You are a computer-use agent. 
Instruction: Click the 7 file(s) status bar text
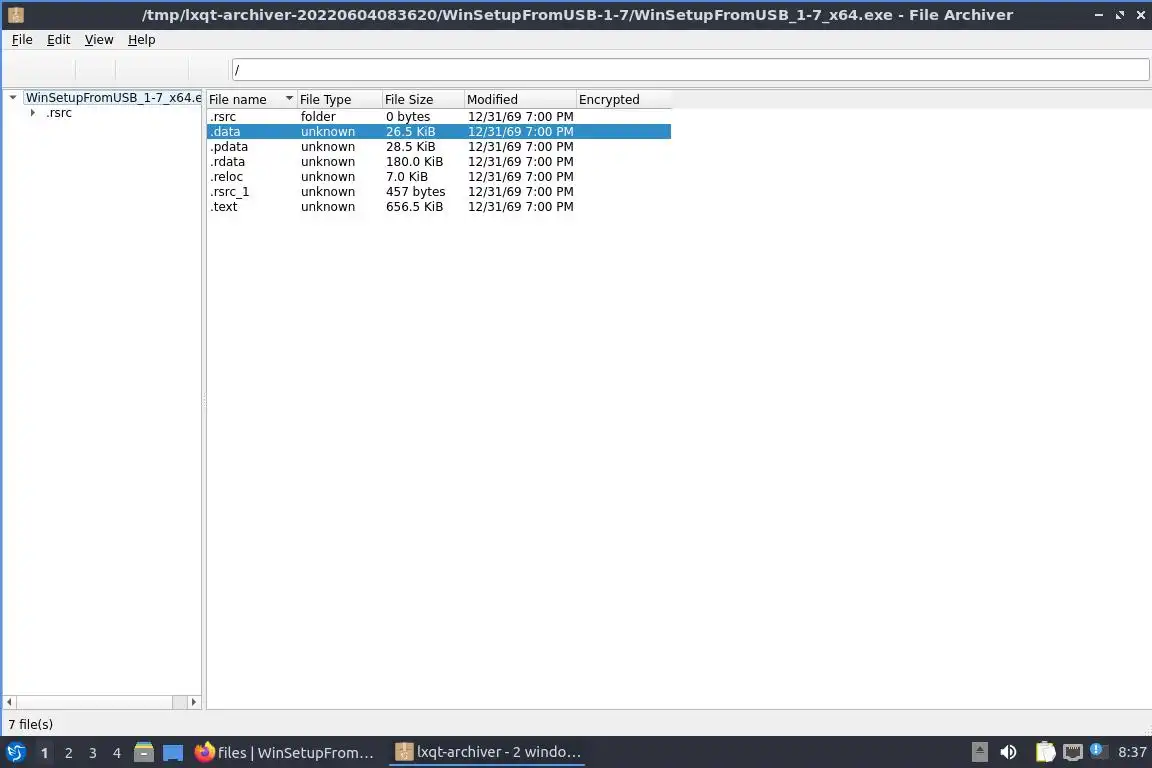[x=30, y=724]
